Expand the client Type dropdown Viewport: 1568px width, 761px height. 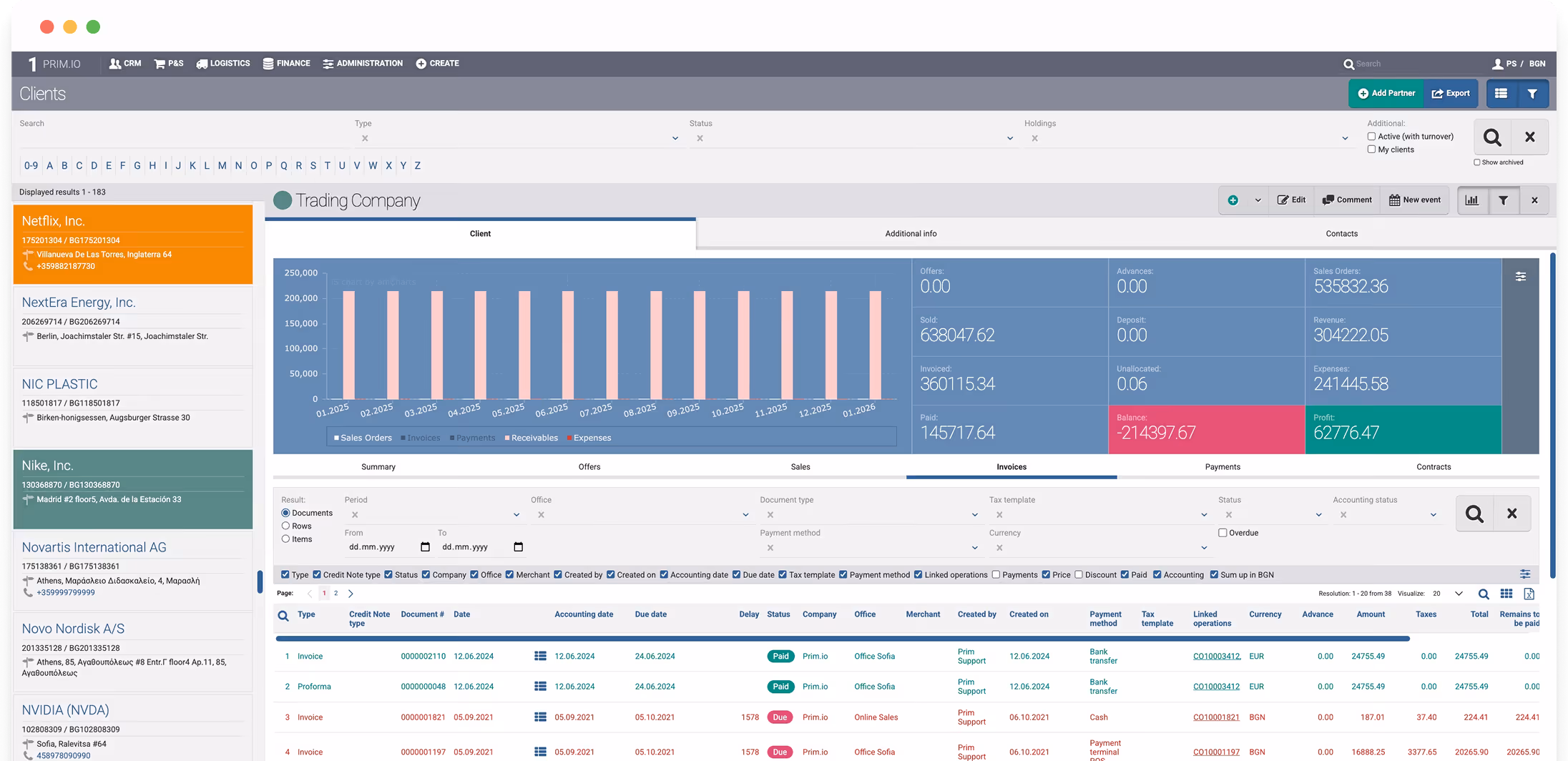click(x=675, y=139)
